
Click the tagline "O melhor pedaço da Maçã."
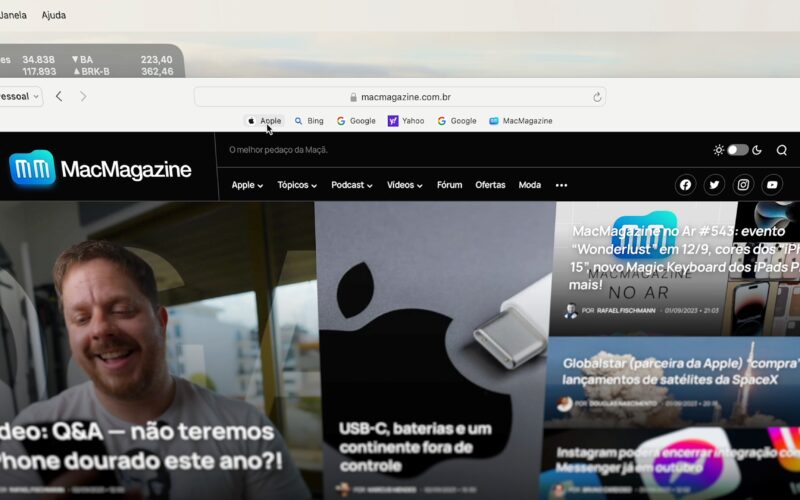[278, 150]
